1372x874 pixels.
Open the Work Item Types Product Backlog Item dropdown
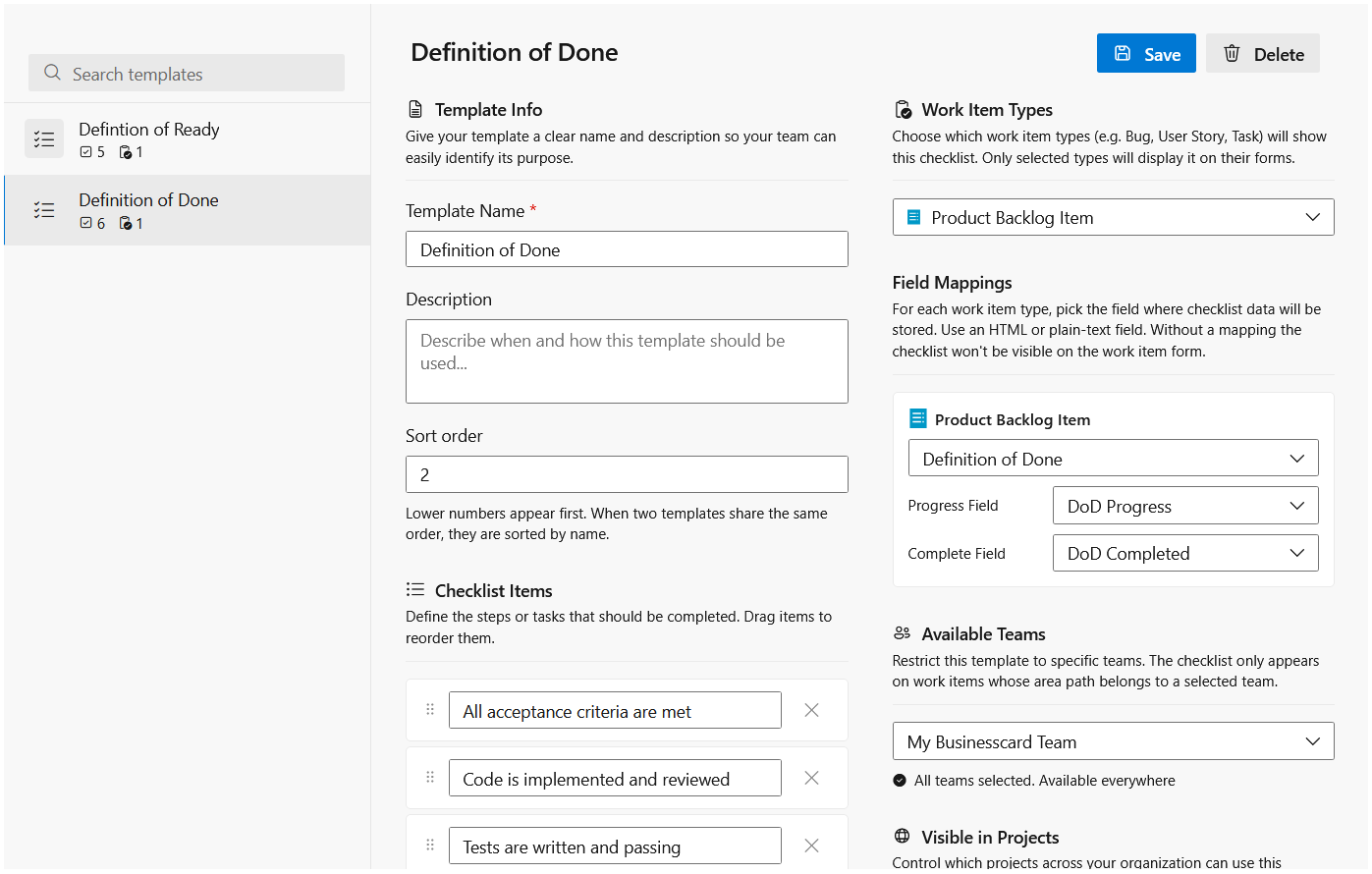pos(1113,217)
